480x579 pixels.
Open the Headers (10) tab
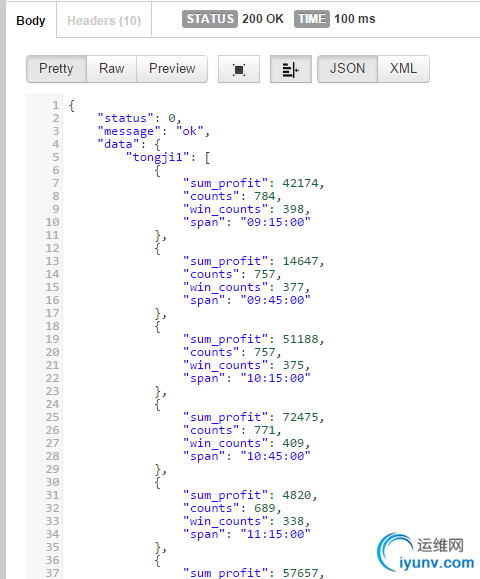click(x=104, y=20)
